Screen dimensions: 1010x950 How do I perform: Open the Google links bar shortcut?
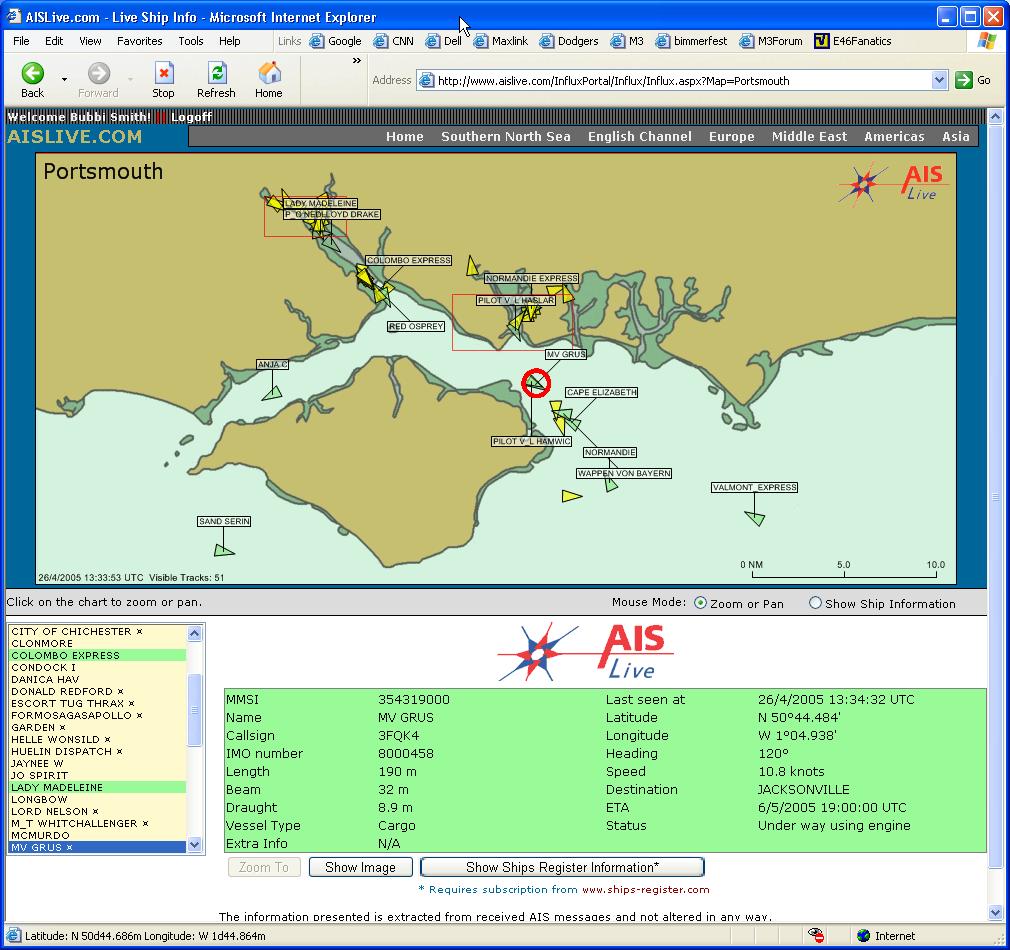click(x=336, y=41)
